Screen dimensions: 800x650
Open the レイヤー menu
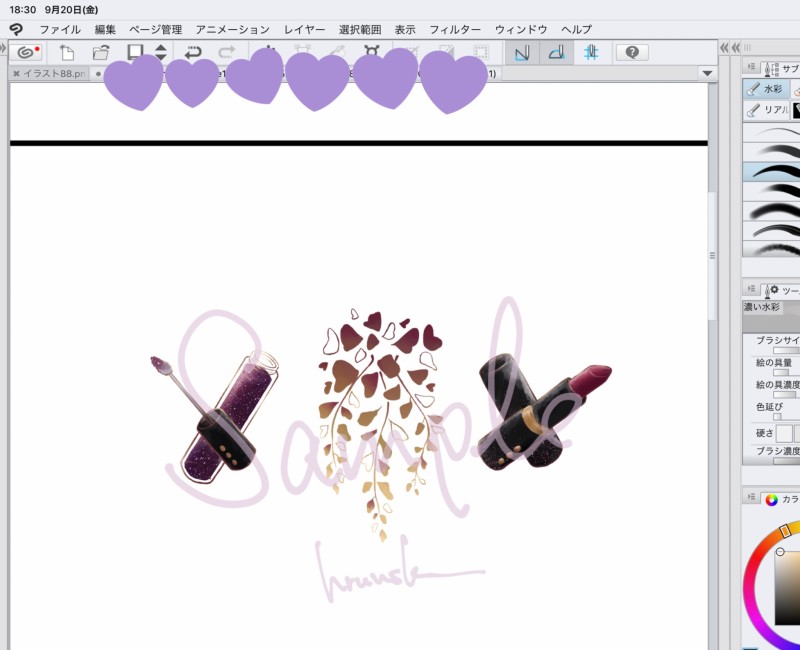coord(304,30)
